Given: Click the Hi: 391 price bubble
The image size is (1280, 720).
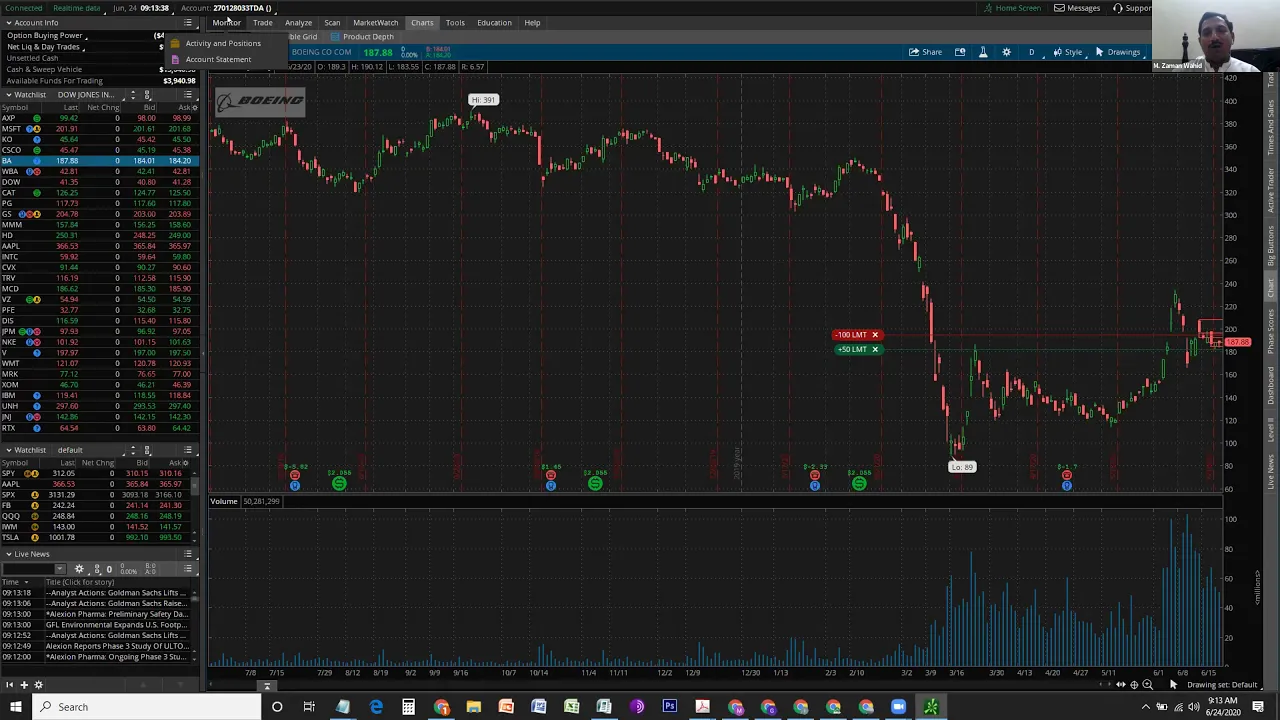Looking at the screenshot, I should click(483, 100).
